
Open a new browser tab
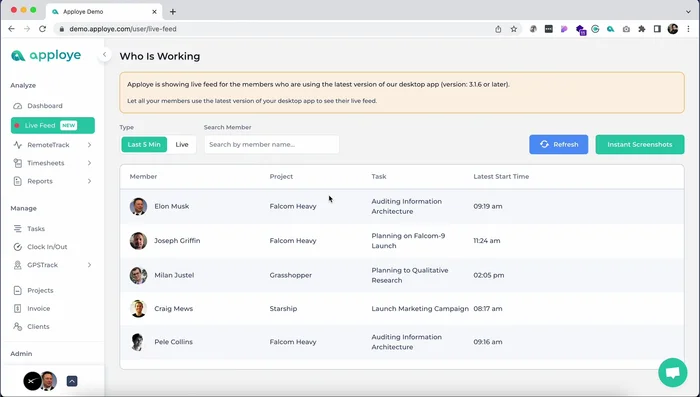[x=173, y=12]
